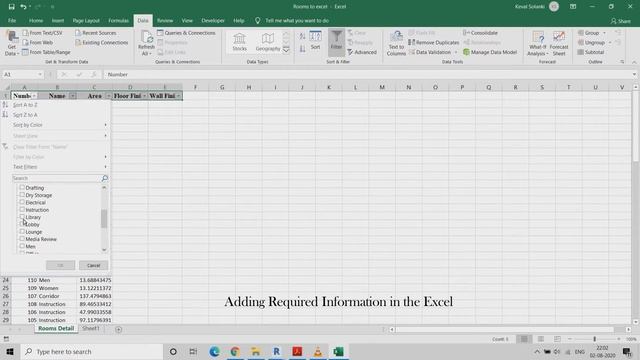The width and height of the screenshot is (640, 360).
Task: Click the Save icon in title bar
Action: (11, 7)
